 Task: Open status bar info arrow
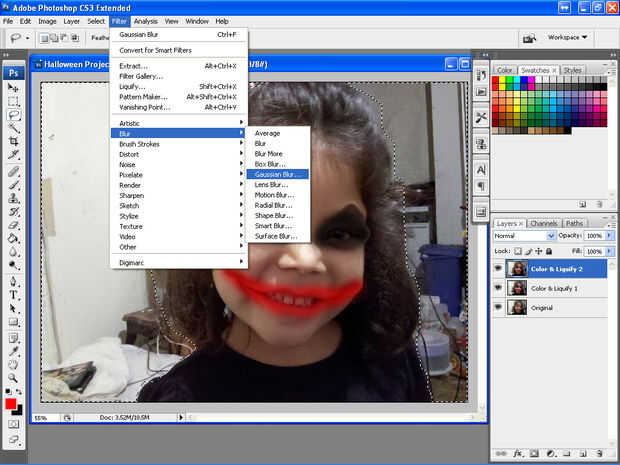(x=181, y=417)
